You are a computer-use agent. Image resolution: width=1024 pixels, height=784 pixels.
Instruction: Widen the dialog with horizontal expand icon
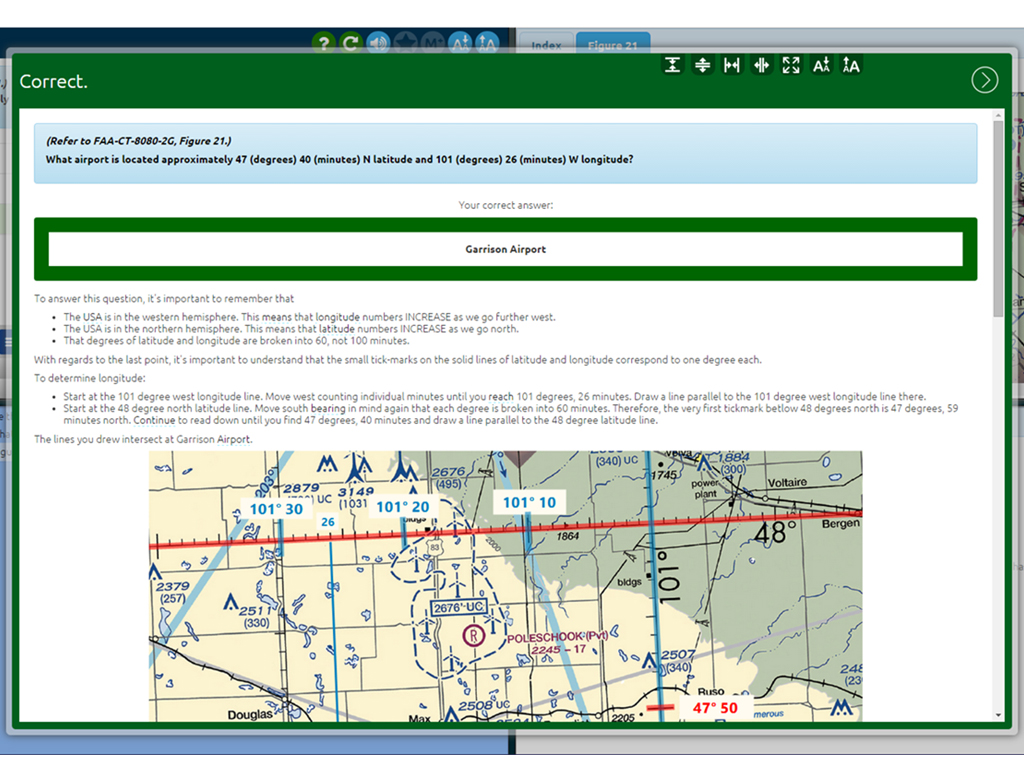732,65
